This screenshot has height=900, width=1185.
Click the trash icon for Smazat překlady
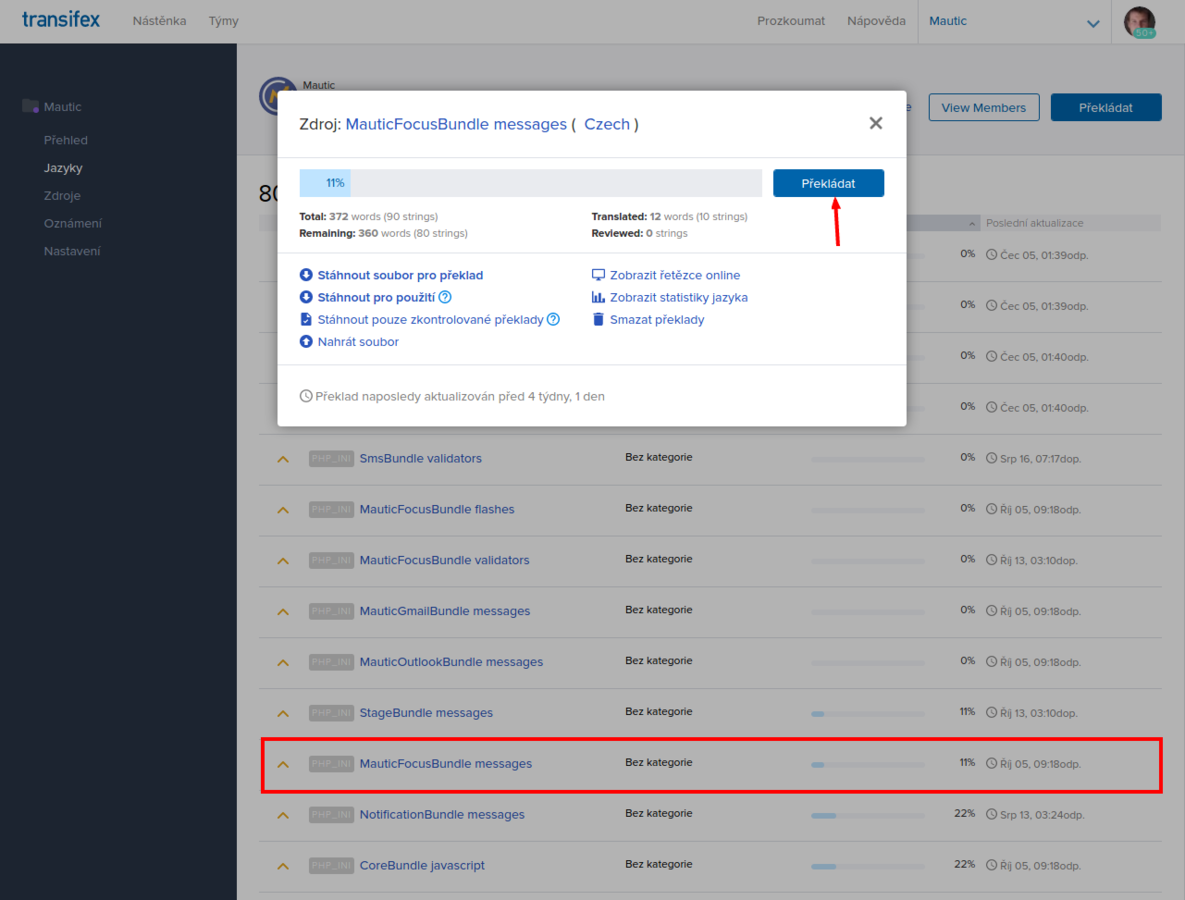[x=598, y=319]
